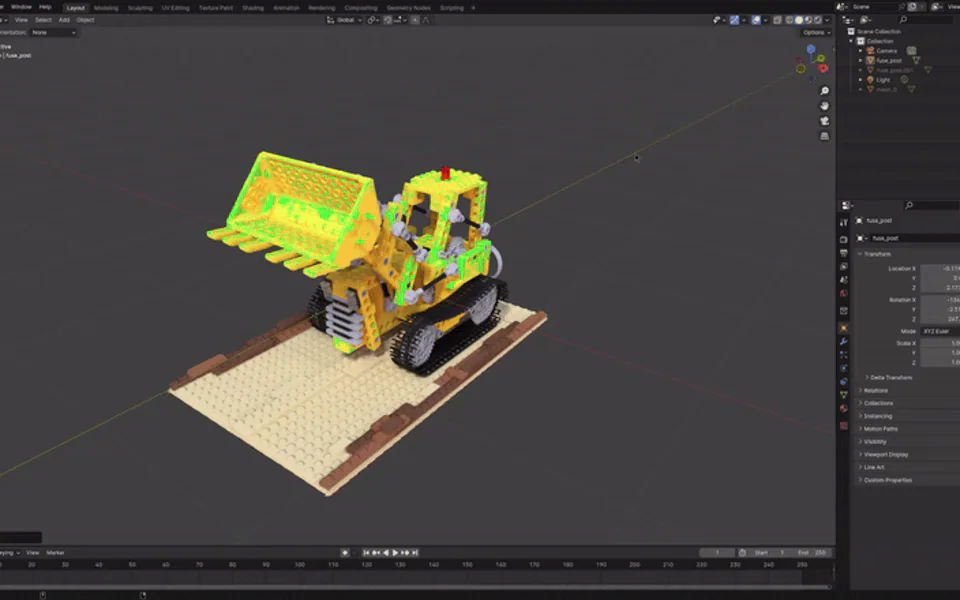Open the viewport Options dropdown

tap(816, 32)
